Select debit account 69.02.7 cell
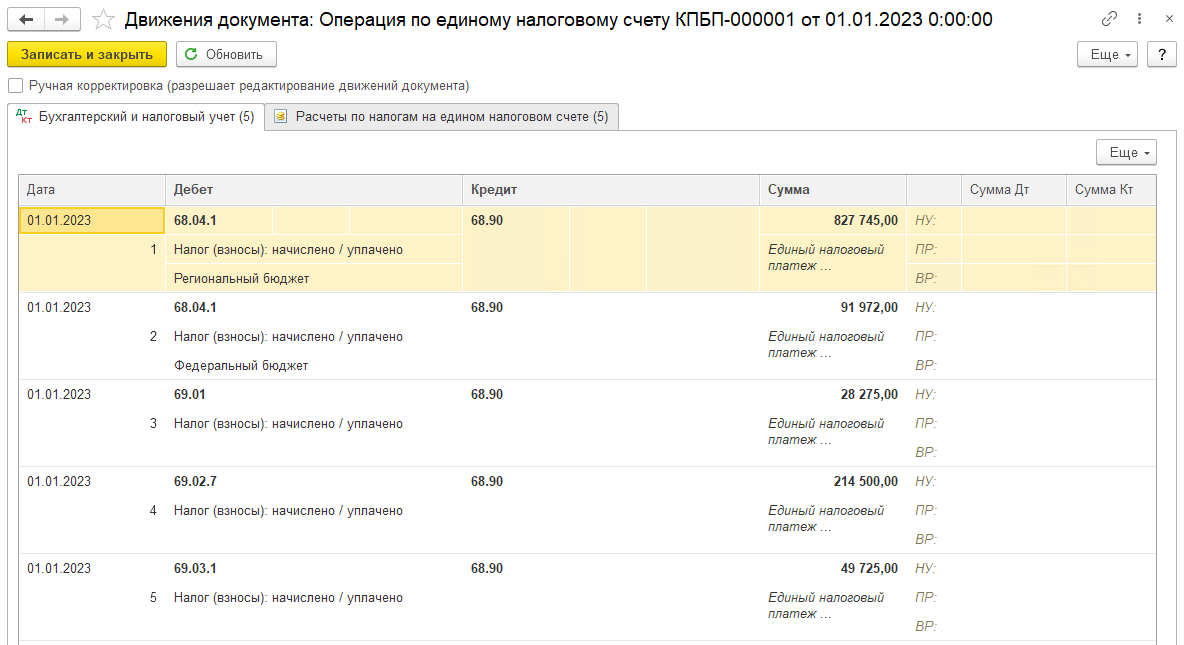Viewport: 1184px width, 645px height. pyautogui.click(x=195, y=482)
